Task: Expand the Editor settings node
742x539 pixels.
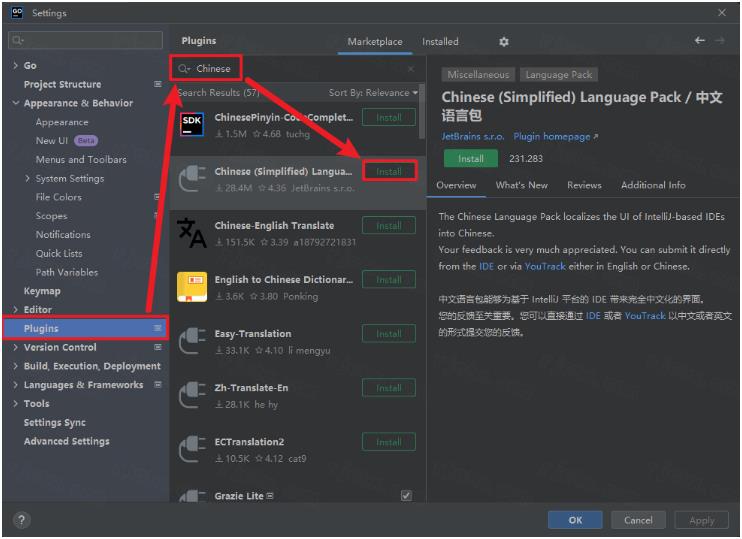Action: coord(16,309)
